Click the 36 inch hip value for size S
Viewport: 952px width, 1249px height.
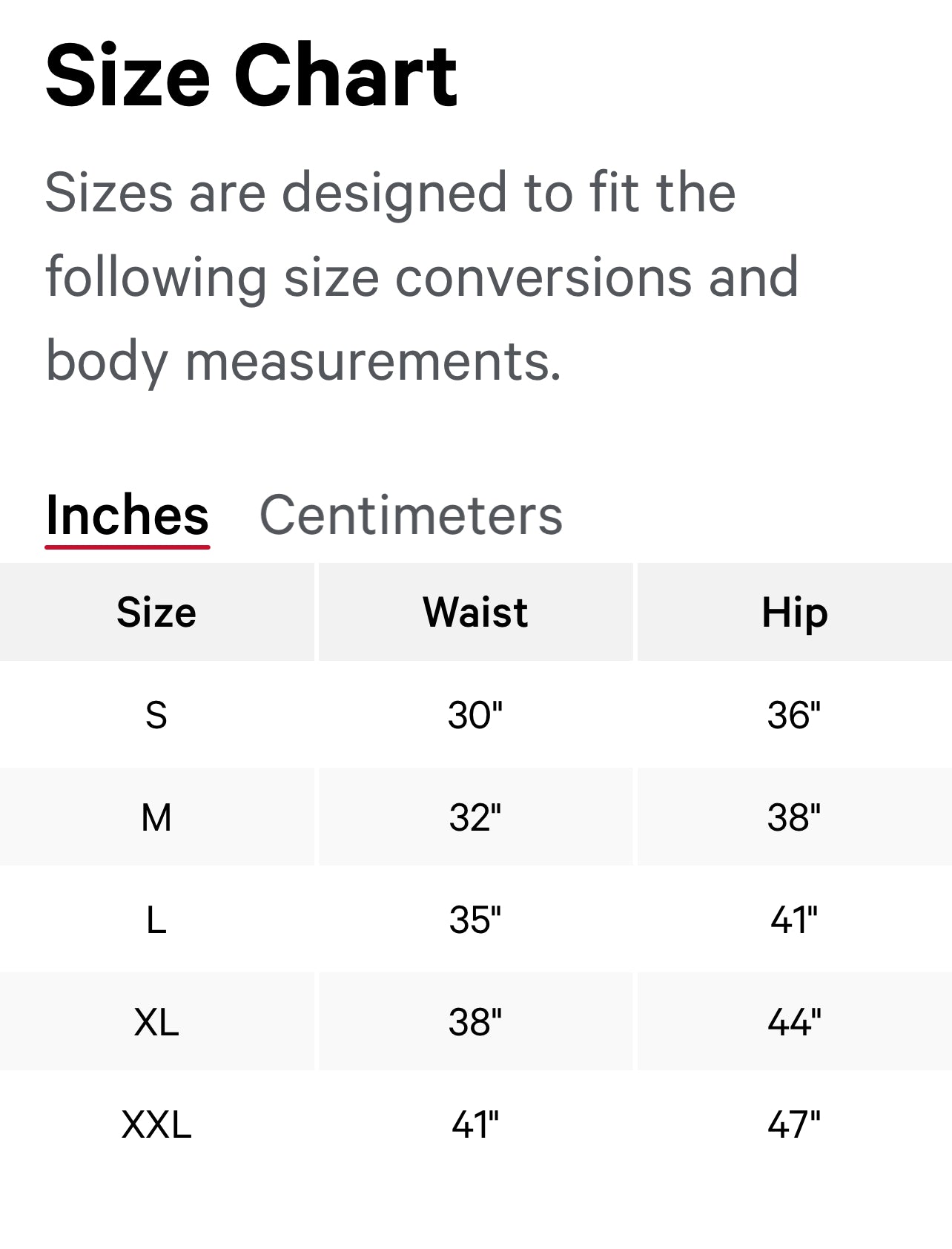(795, 714)
